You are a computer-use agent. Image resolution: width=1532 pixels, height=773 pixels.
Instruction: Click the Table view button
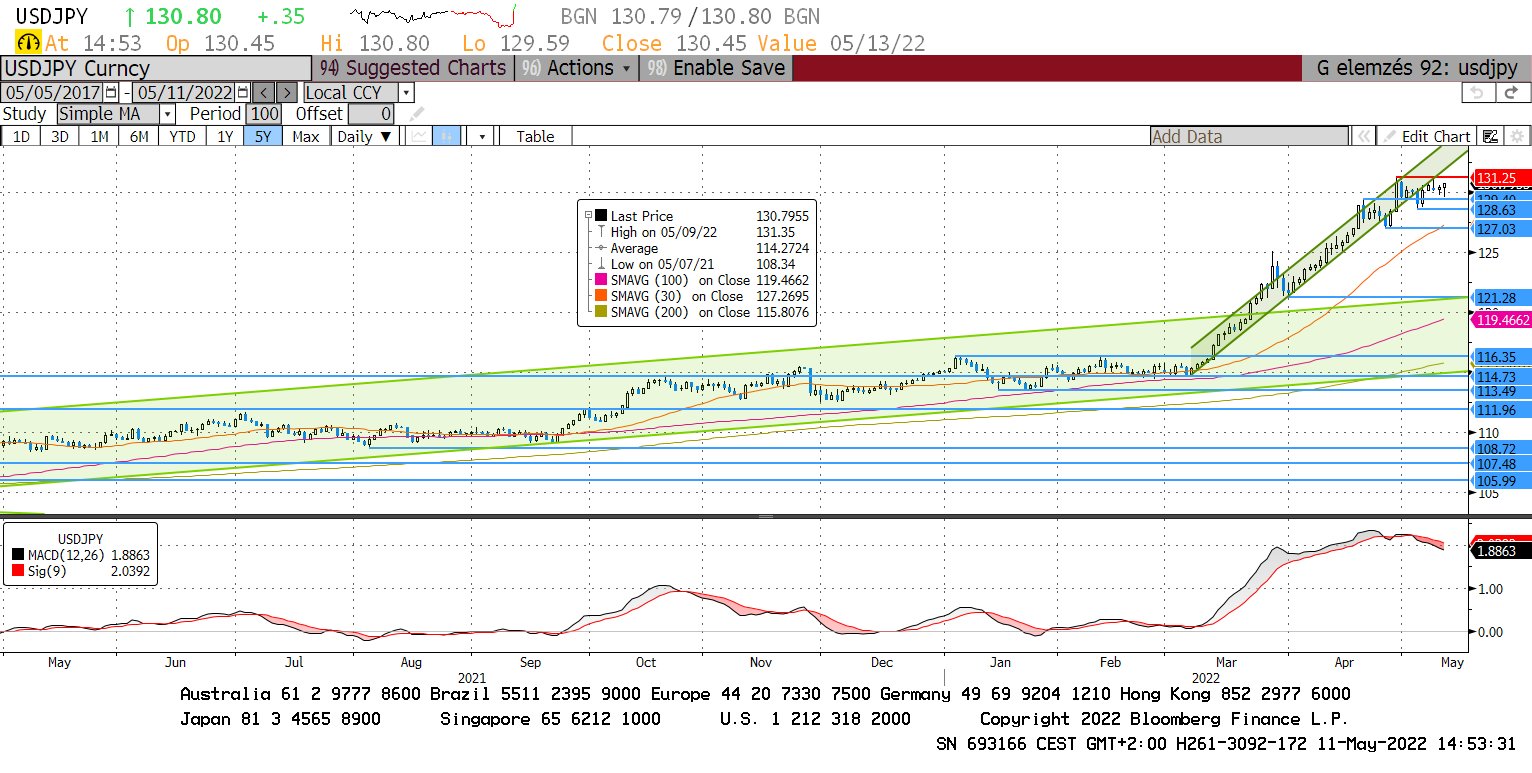(535, 136)
